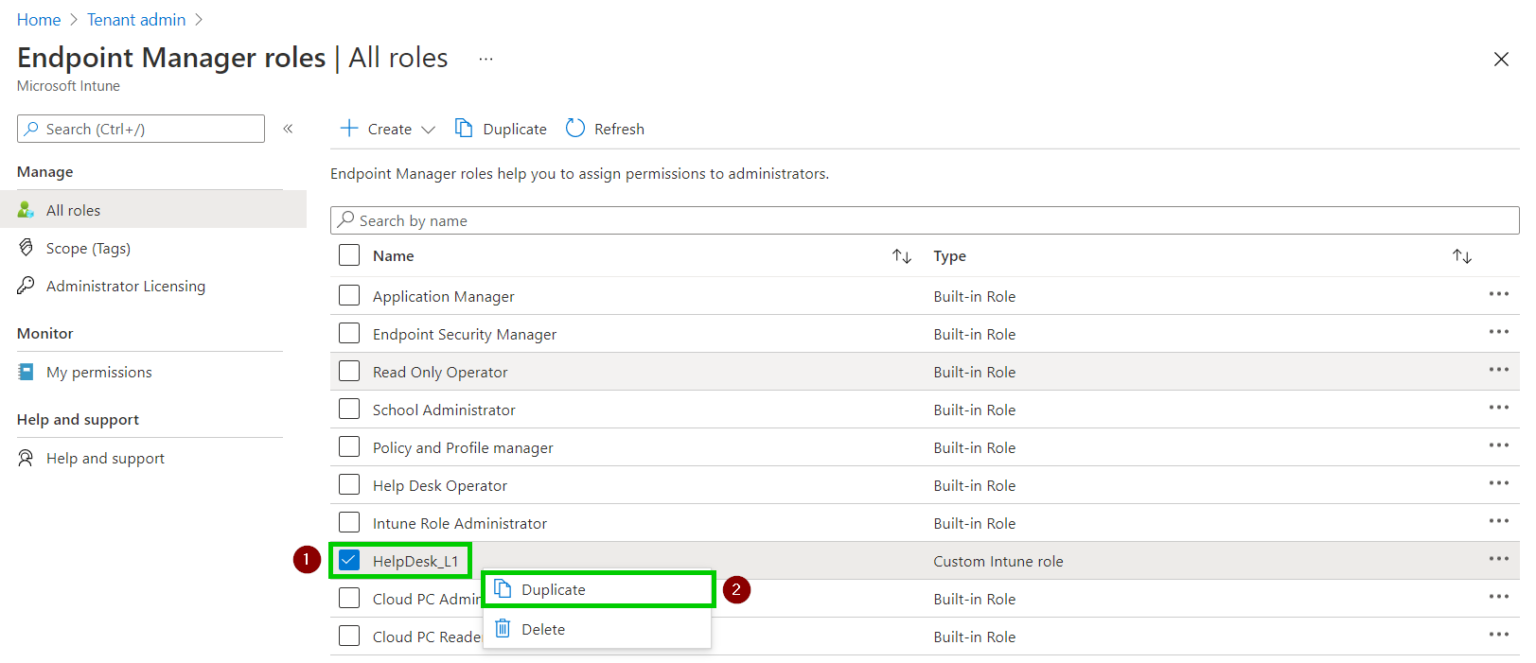Check the Application Manager checkbox
Viewport: 1536px width, 663px height.
[349, 296]
